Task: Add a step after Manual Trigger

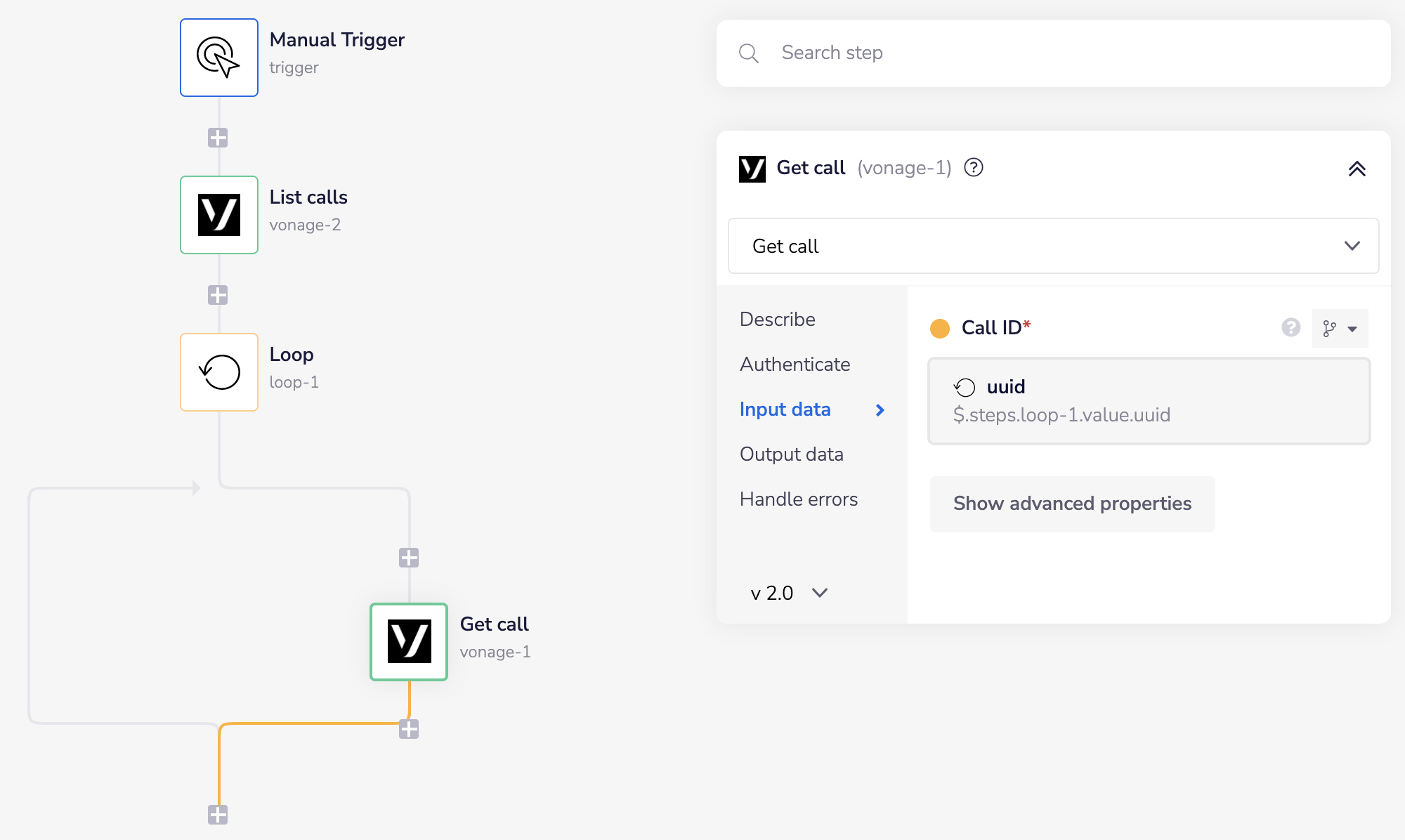Action: (218, 138)
